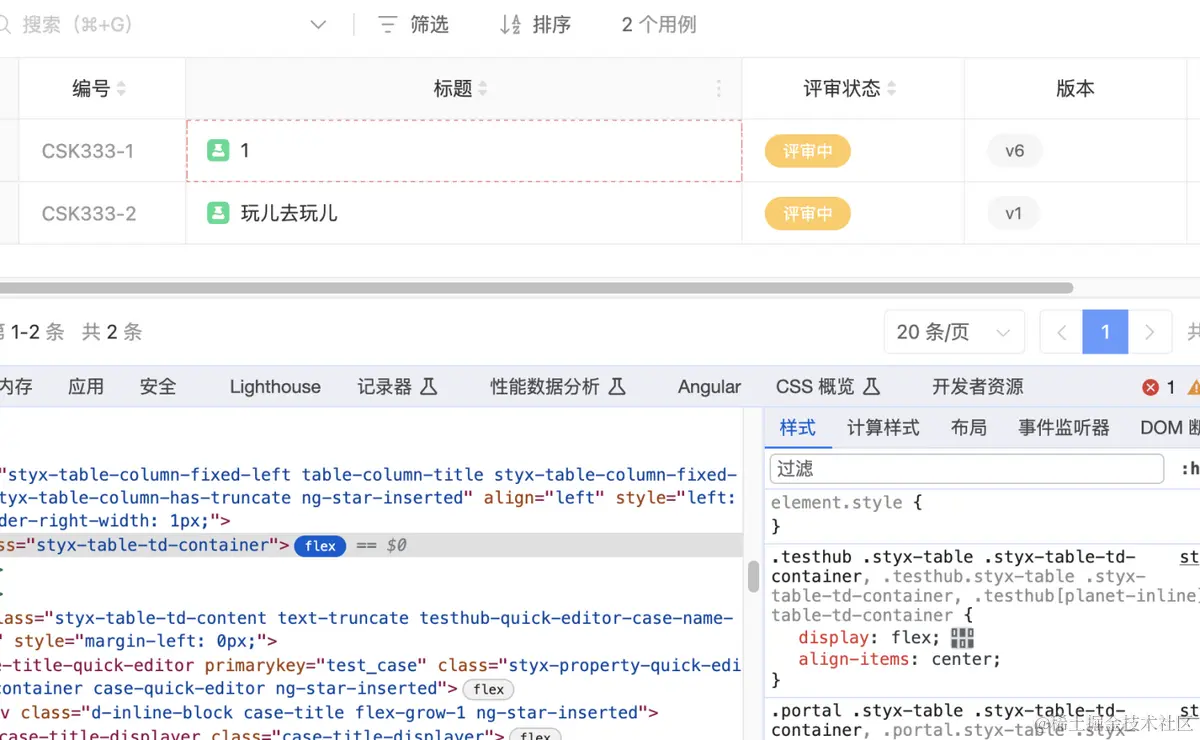Click the red error count icon in DevTools
1200x740 pixels.
click(x=1151, y=387)
